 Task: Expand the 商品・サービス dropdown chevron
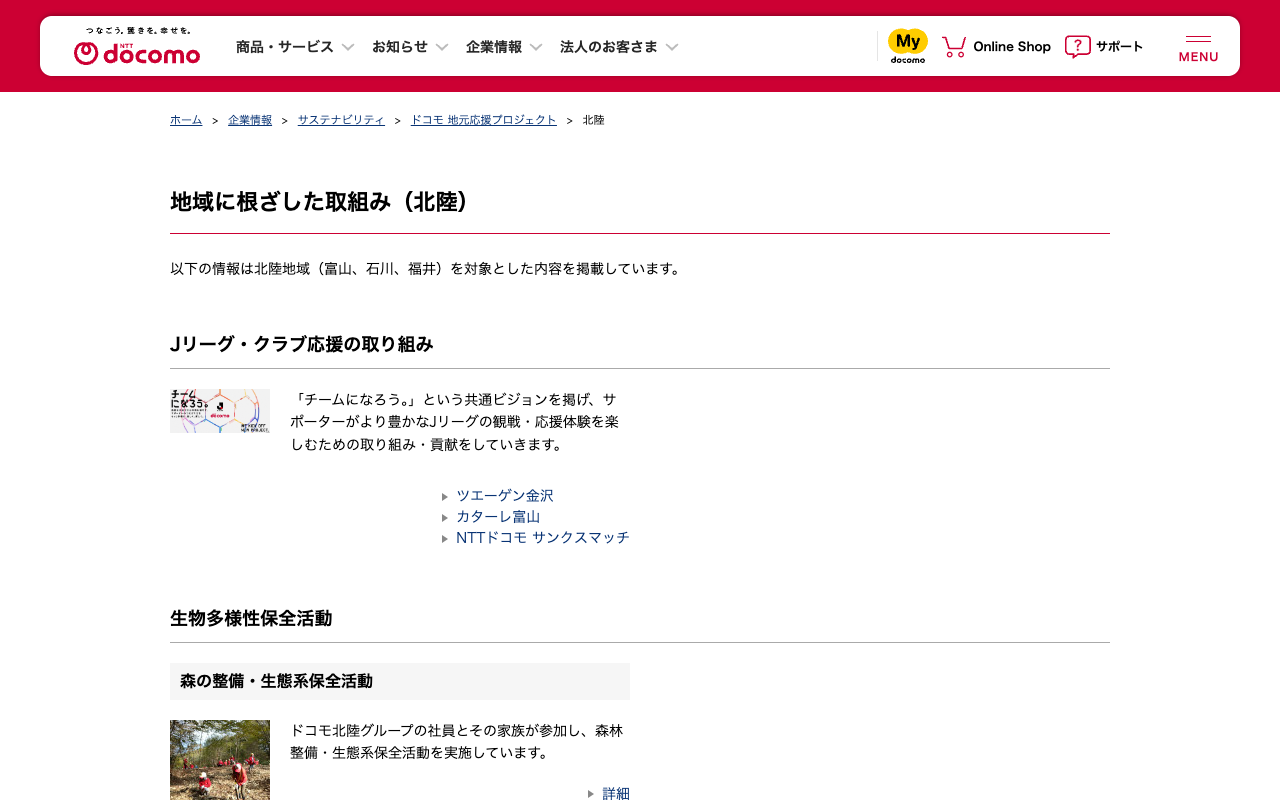tap(348, 47)
